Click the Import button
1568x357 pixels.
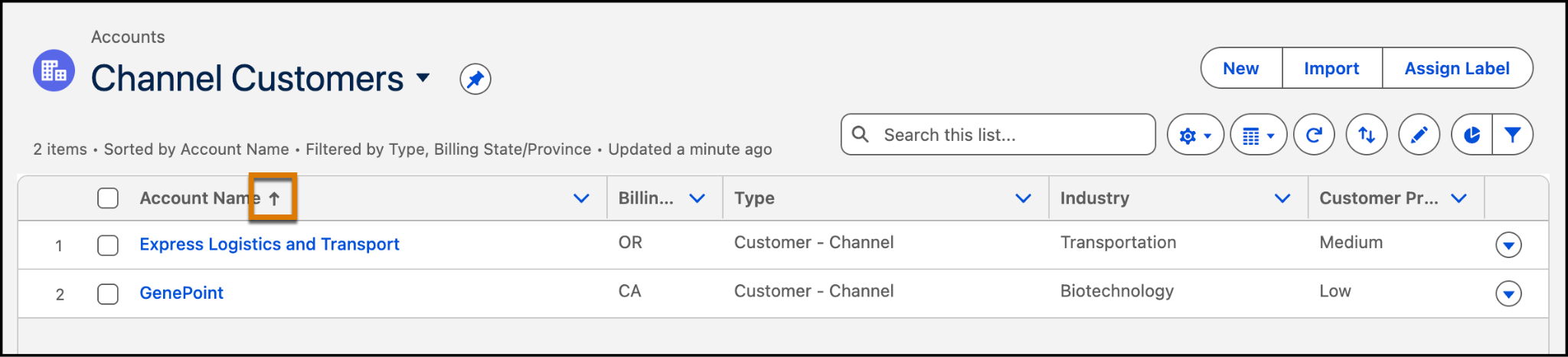[x=1332, y=68]
